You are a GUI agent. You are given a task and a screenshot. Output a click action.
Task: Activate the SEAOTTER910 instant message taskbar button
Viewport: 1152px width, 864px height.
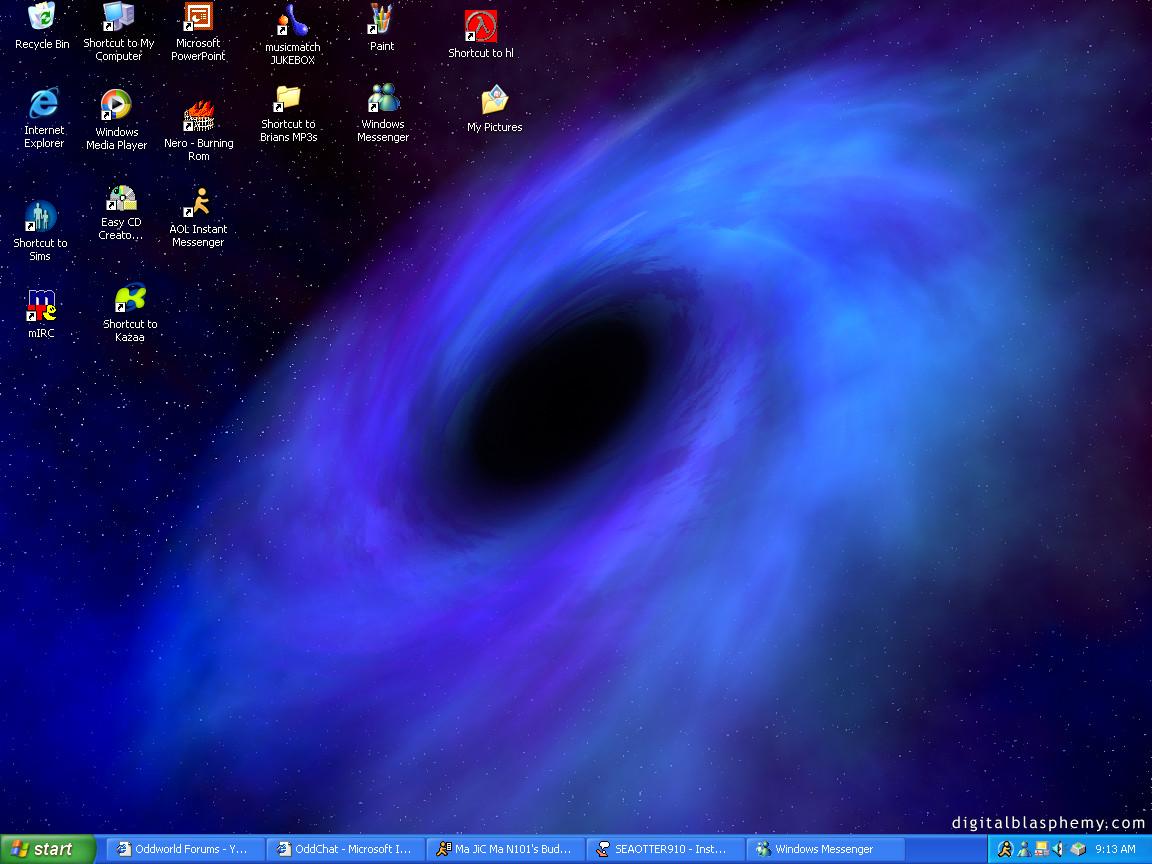click(x=665, y=849)
